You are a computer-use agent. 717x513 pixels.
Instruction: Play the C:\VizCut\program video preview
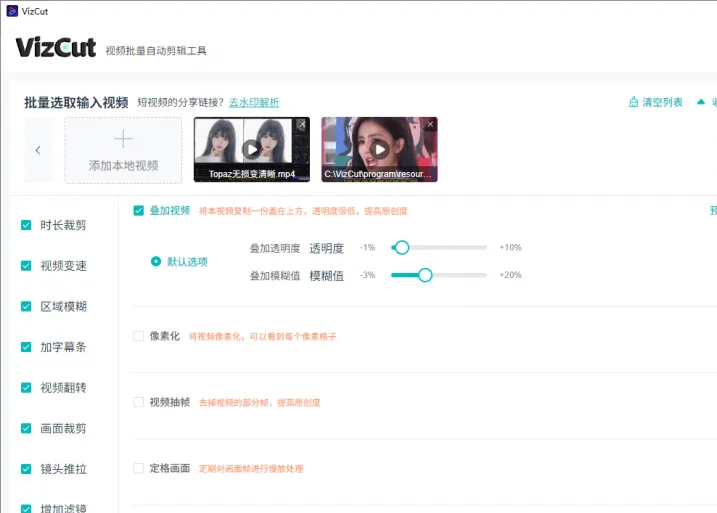pos(379,149)
